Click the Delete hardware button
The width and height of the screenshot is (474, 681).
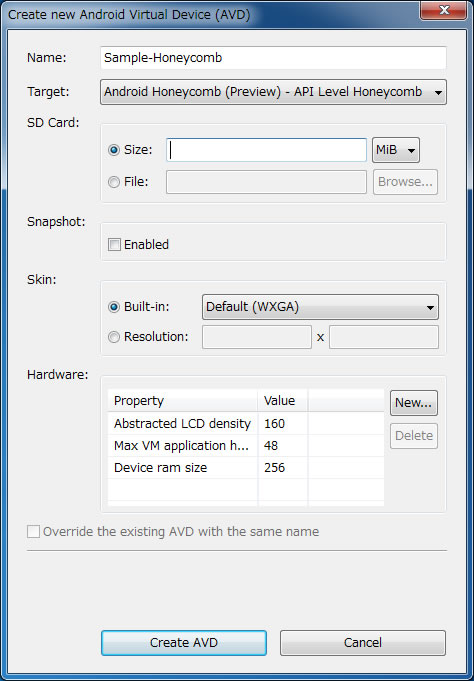(x=414, y=436)
